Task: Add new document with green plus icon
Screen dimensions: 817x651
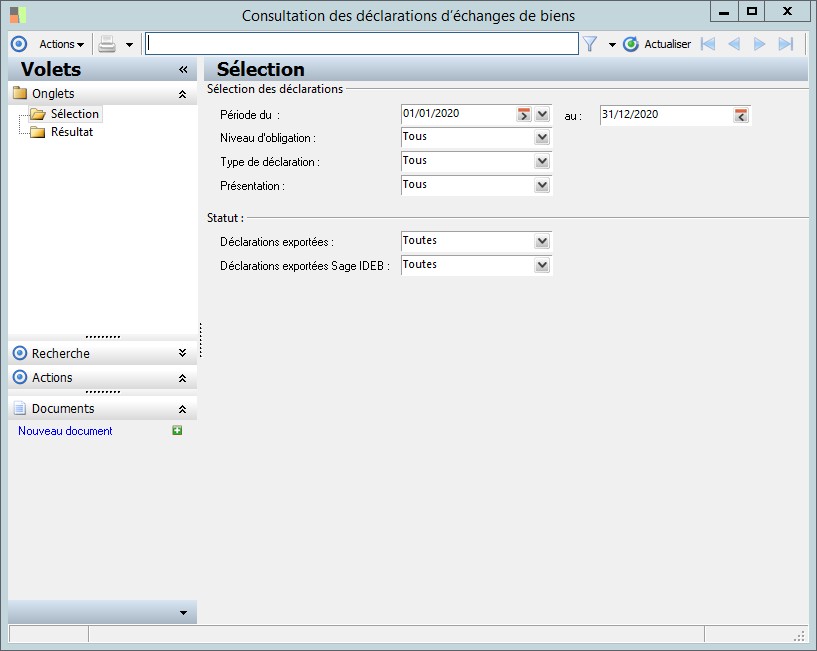Action: click(177, 431)
